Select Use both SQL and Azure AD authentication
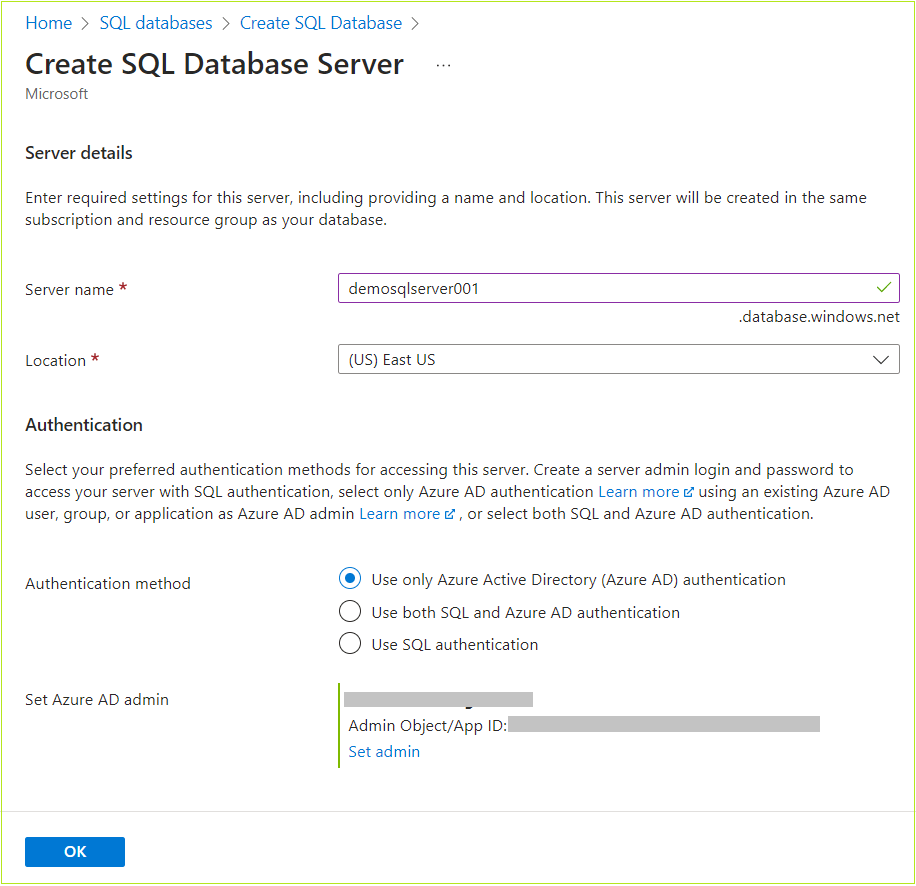Viewport: 916px width, 886px height. pyautogui.click(x=350, y=611)
